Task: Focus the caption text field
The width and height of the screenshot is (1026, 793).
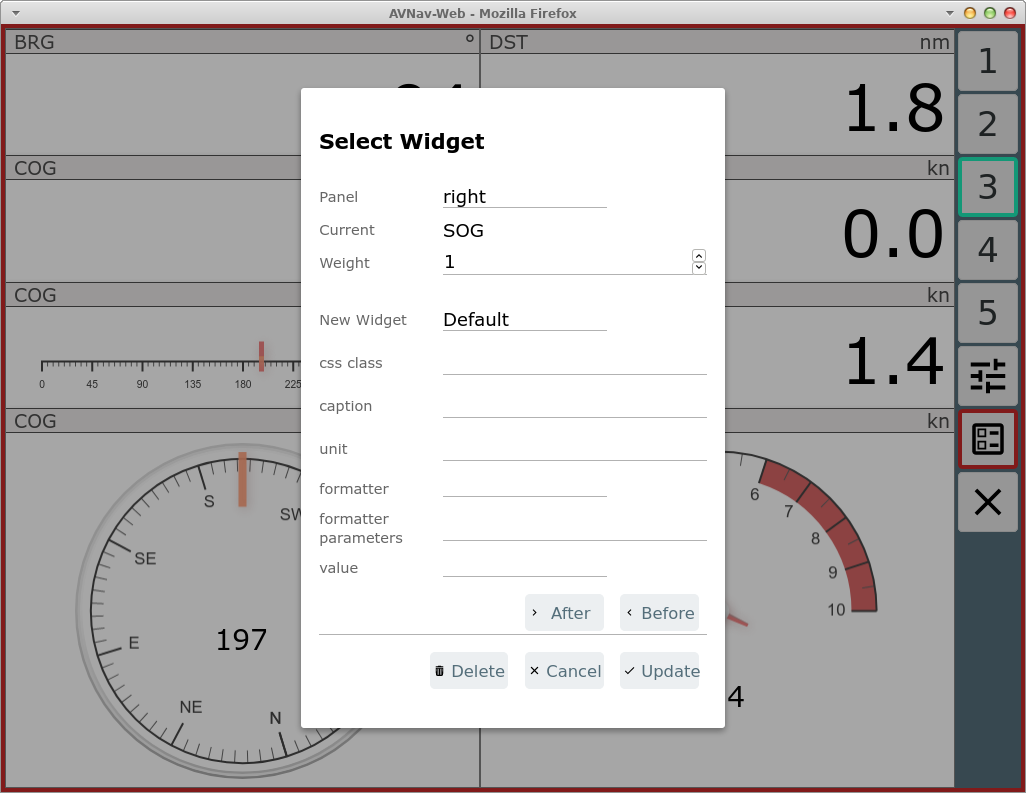Action: click(x=574, y=406)
